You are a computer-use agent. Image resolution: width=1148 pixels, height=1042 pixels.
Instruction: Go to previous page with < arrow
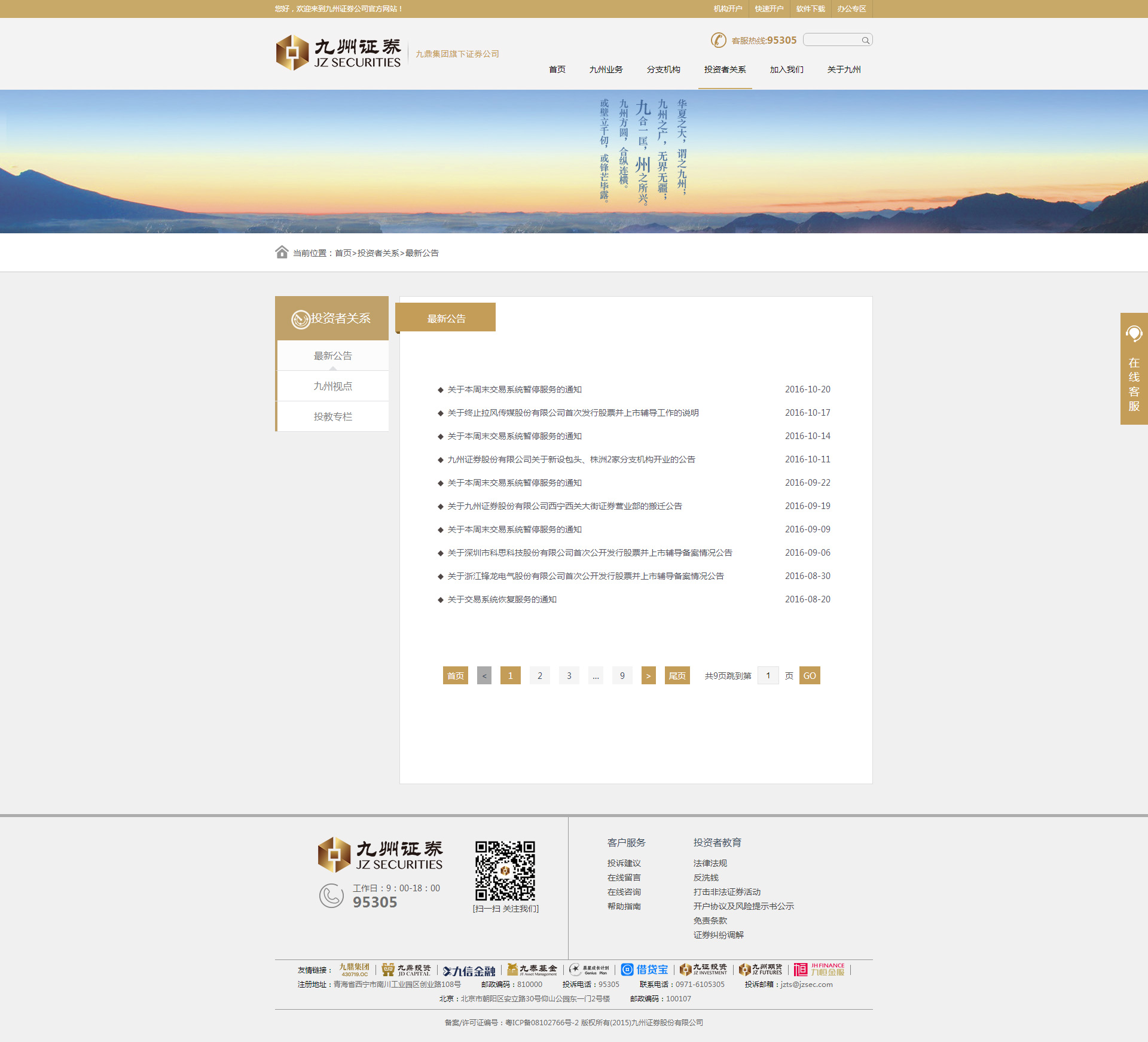(x=484, y=675)
